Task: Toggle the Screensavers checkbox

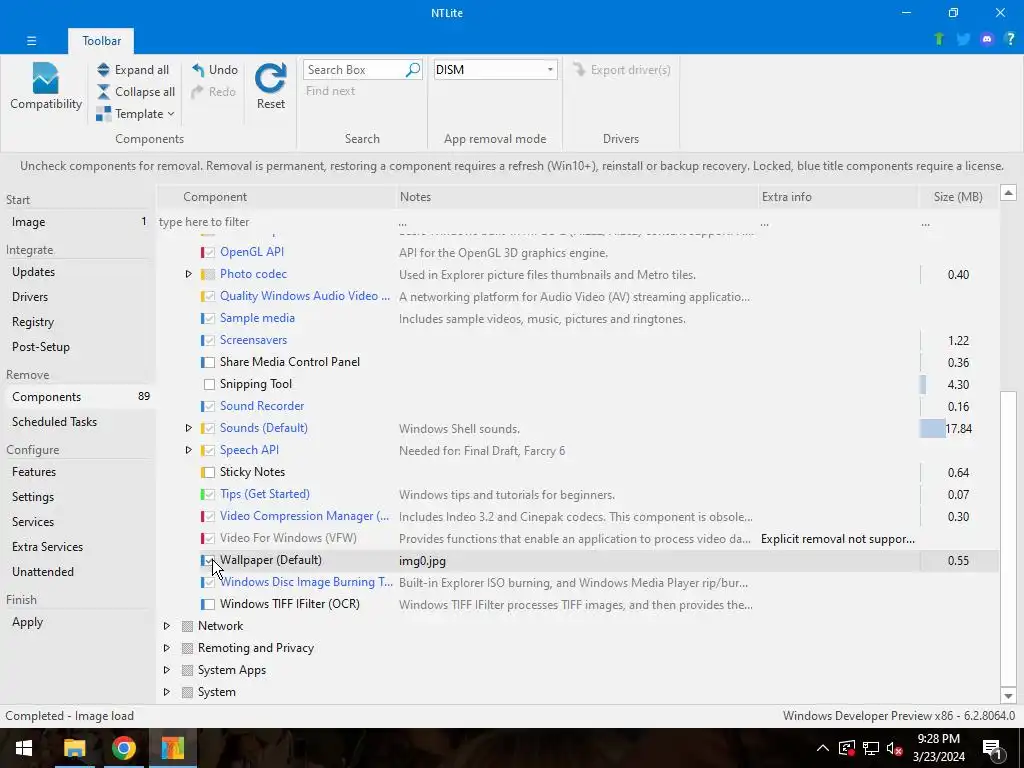Action: pyautogui.click(x=209, y=341)
